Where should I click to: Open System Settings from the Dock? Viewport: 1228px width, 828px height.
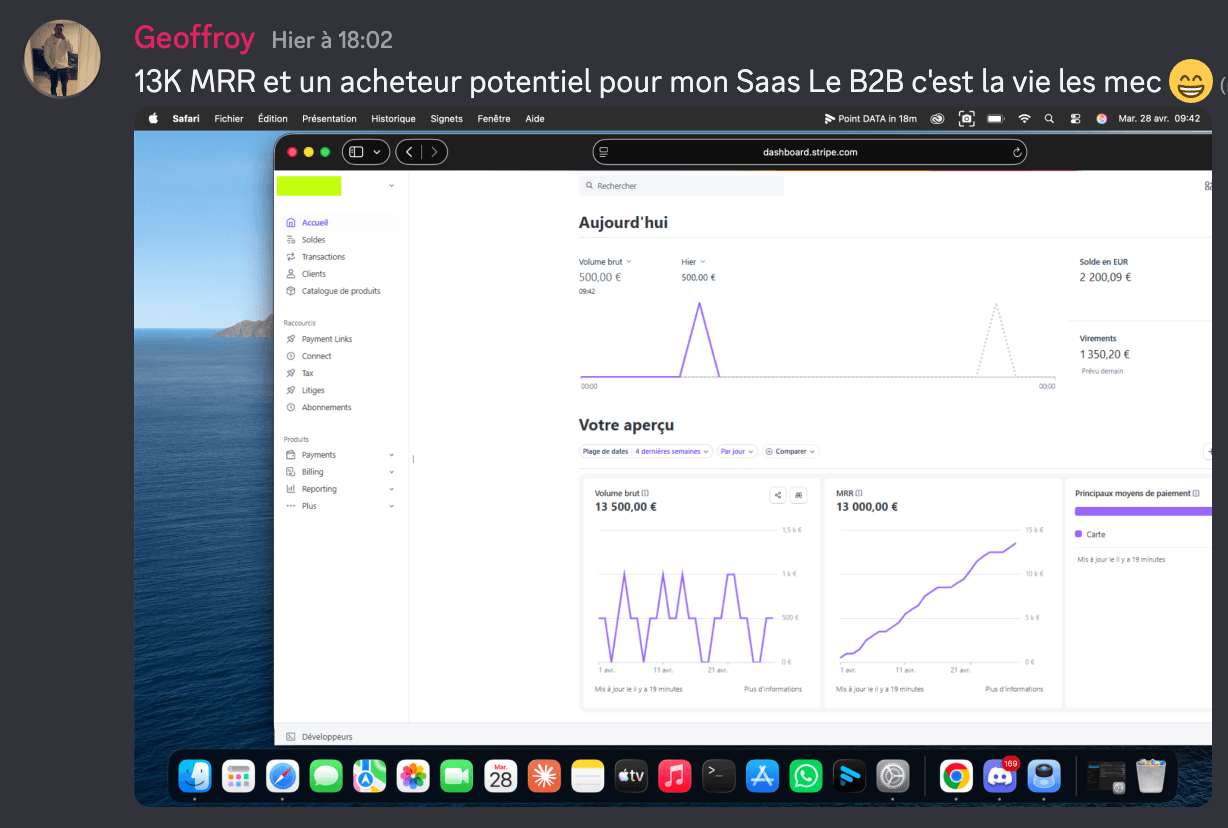pyautogui.click(x=893, y=775)
